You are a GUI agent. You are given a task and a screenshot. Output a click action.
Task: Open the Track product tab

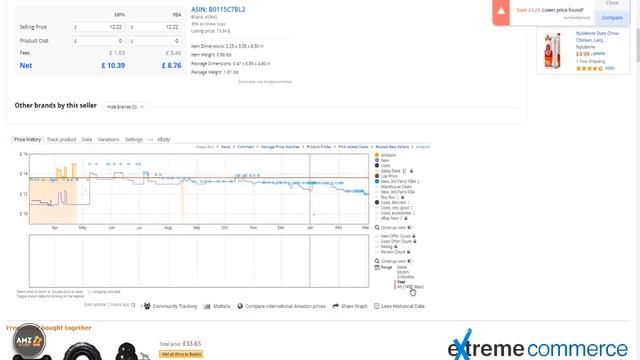click(61, 140)
